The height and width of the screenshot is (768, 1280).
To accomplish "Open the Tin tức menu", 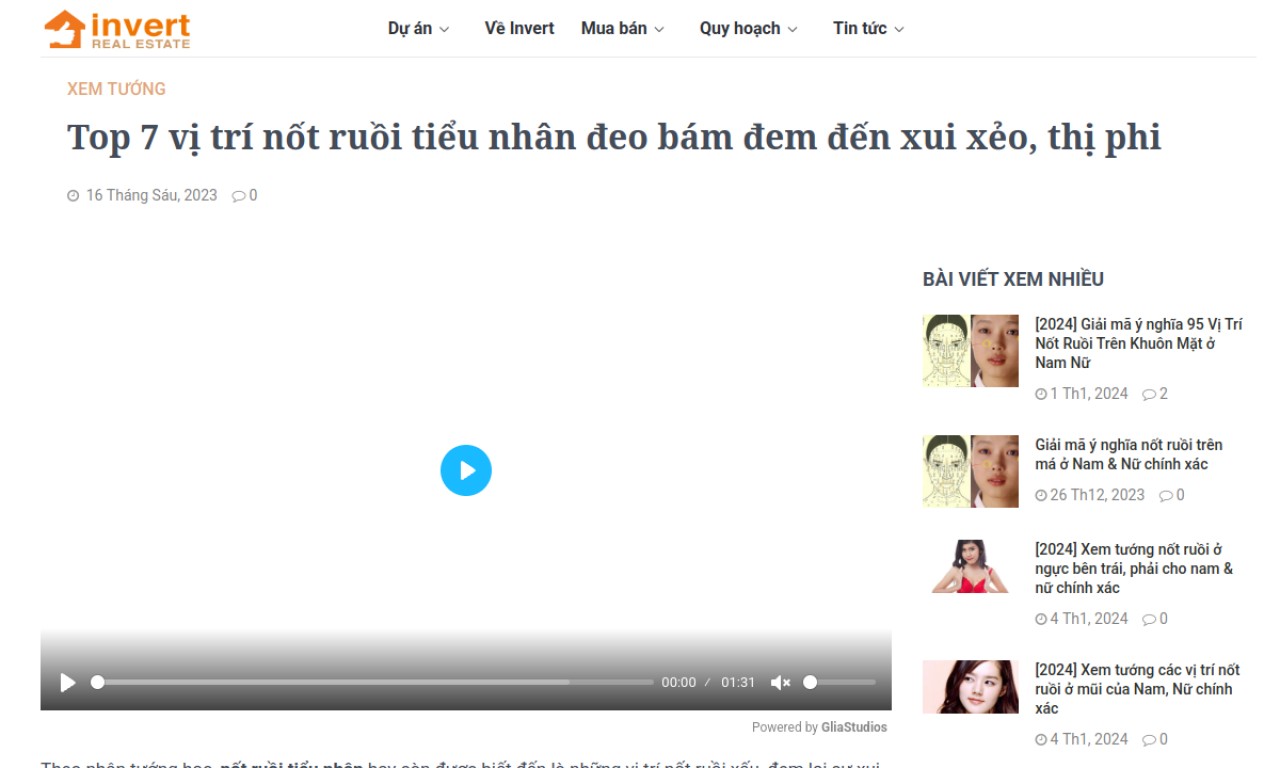I will [868, 29].
